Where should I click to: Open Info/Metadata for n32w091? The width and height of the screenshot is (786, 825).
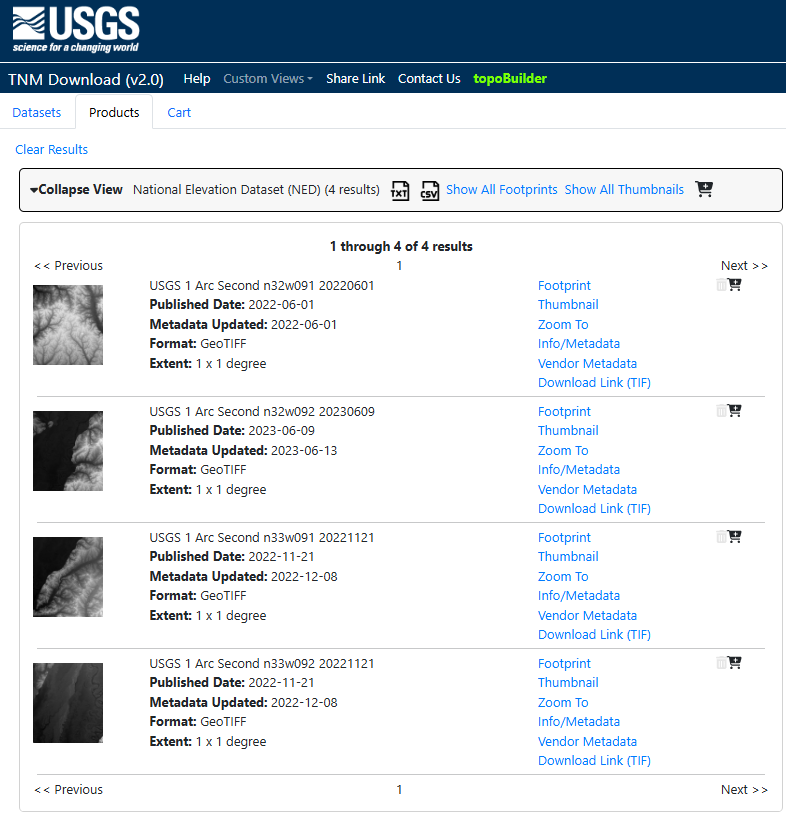pyautogui.click(x=579, y=344)
